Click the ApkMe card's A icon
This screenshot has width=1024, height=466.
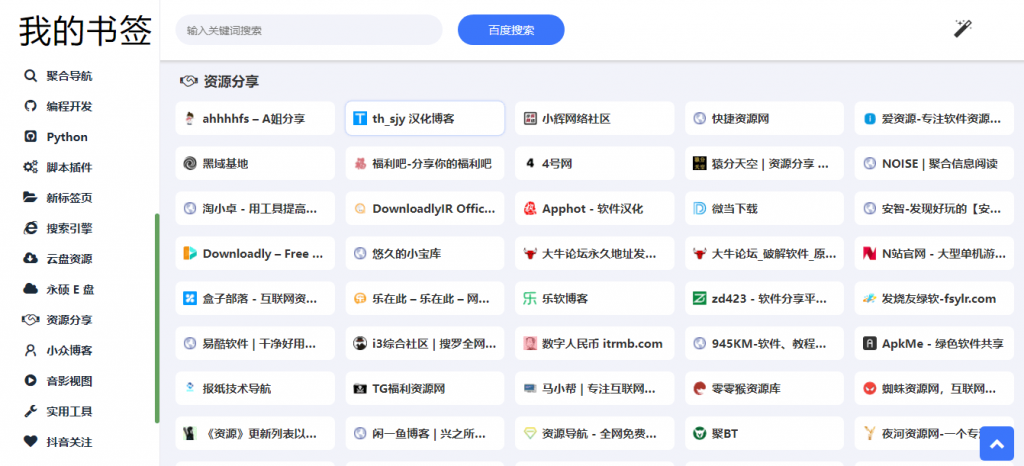tap(869, 343)
